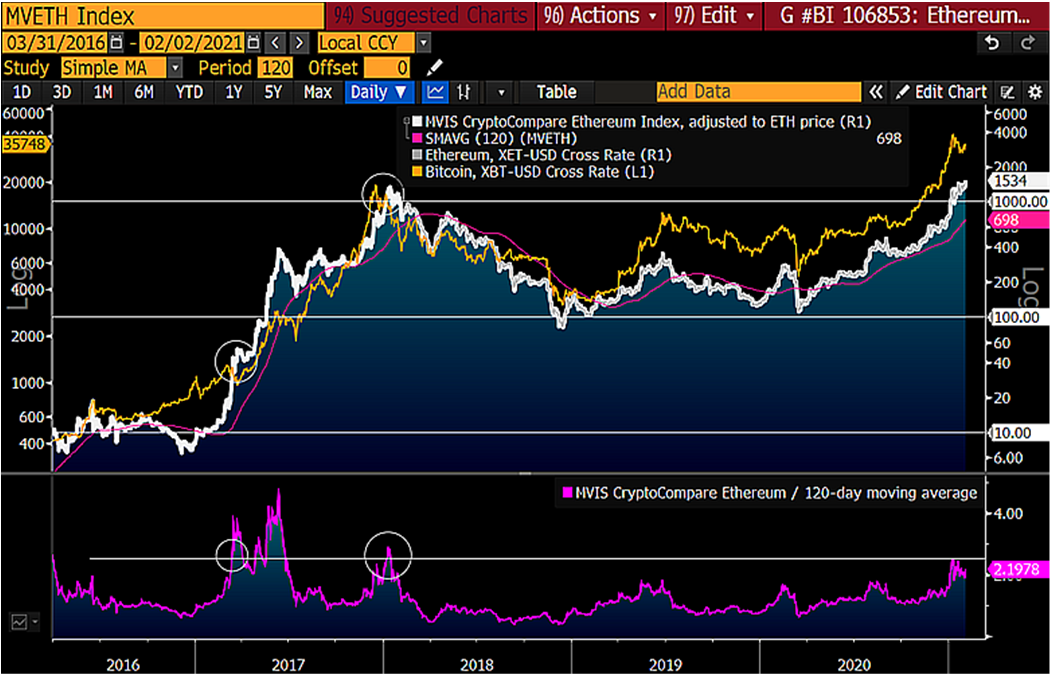Click the pencil icon beside the Offset field
The image size is (1052, 675).
click(434, 68)
